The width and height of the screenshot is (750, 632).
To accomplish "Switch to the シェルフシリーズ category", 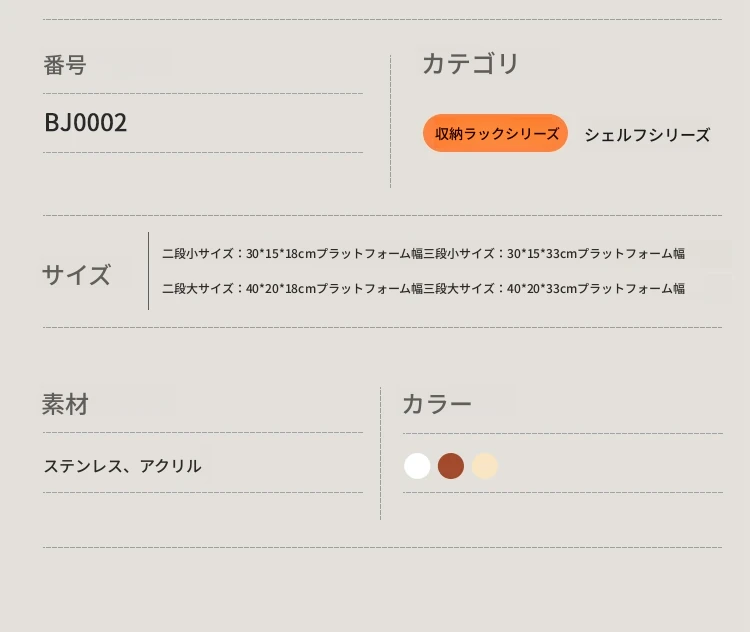I will pyautogui.click(x=647, y=135).
